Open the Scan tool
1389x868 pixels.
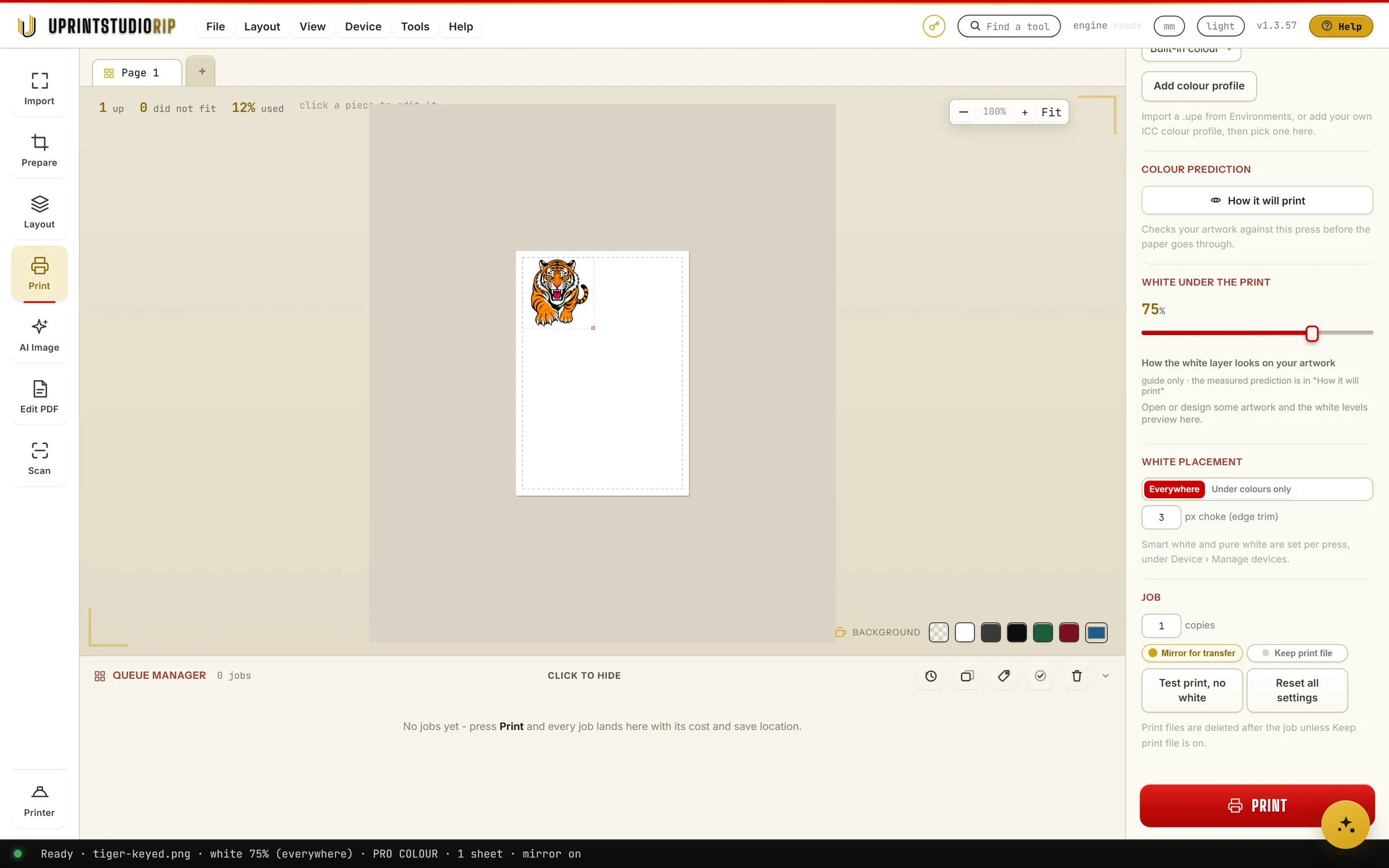click(39, 458)
